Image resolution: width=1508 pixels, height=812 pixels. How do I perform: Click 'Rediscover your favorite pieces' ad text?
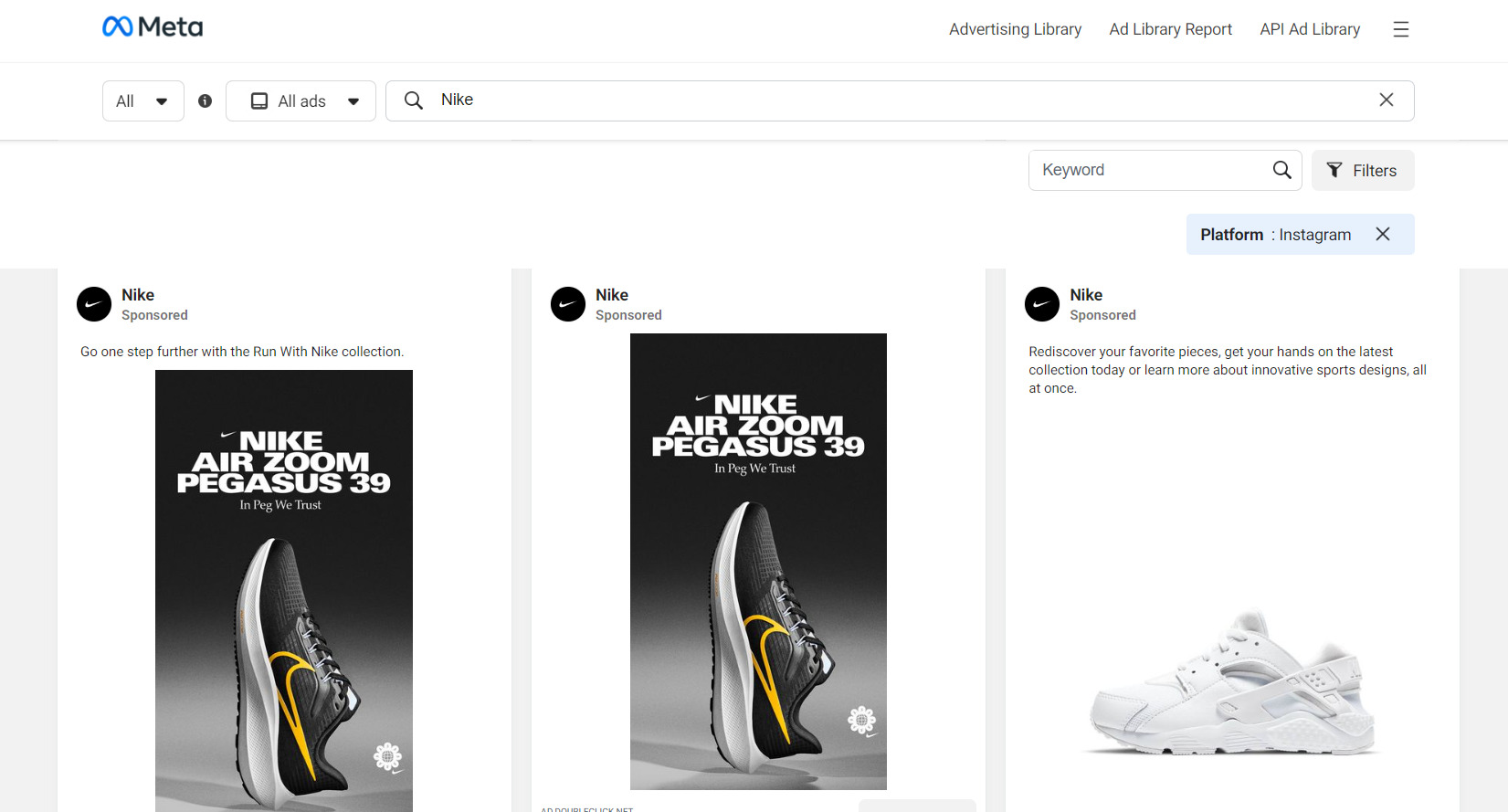(x=1228, y=370)
